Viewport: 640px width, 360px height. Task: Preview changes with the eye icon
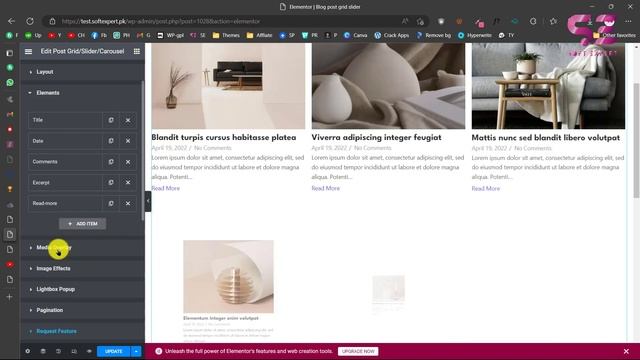click(x=89, y=351)
